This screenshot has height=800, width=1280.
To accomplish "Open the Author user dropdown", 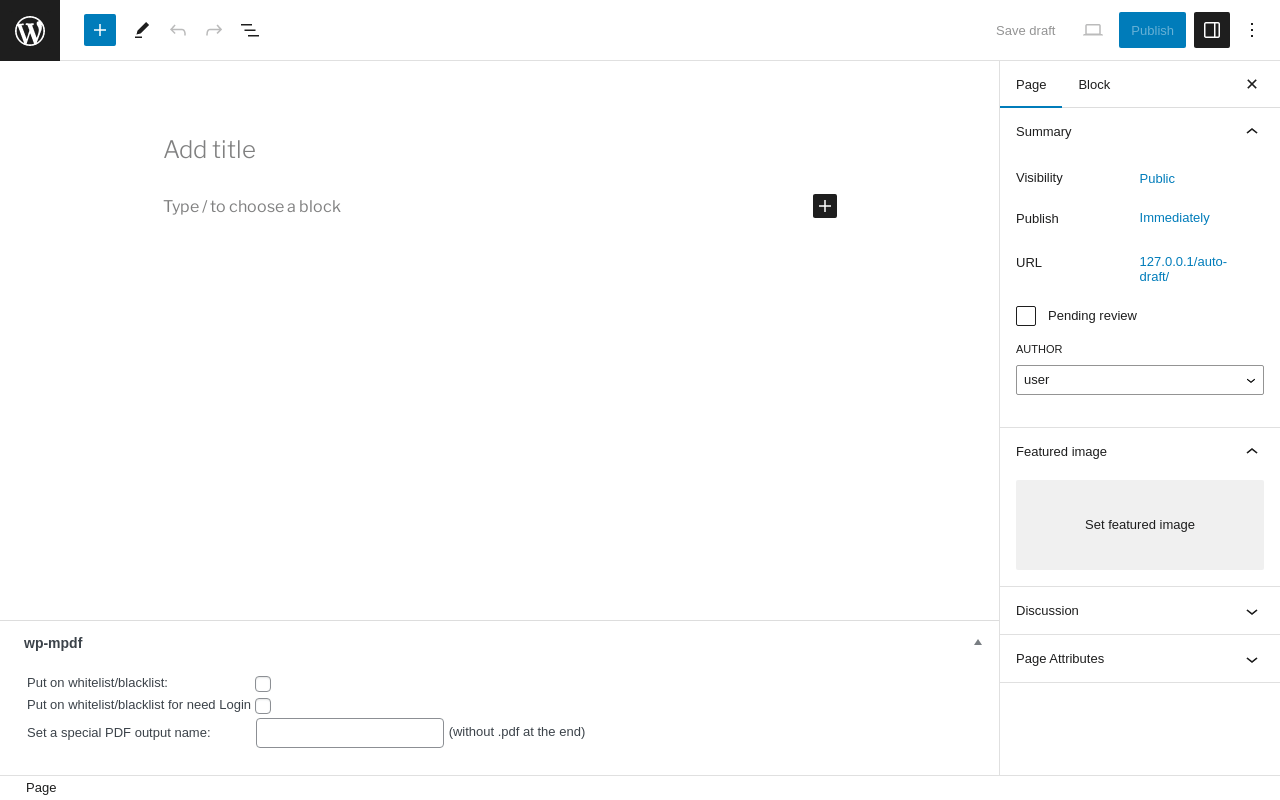I will (1140, 380).
